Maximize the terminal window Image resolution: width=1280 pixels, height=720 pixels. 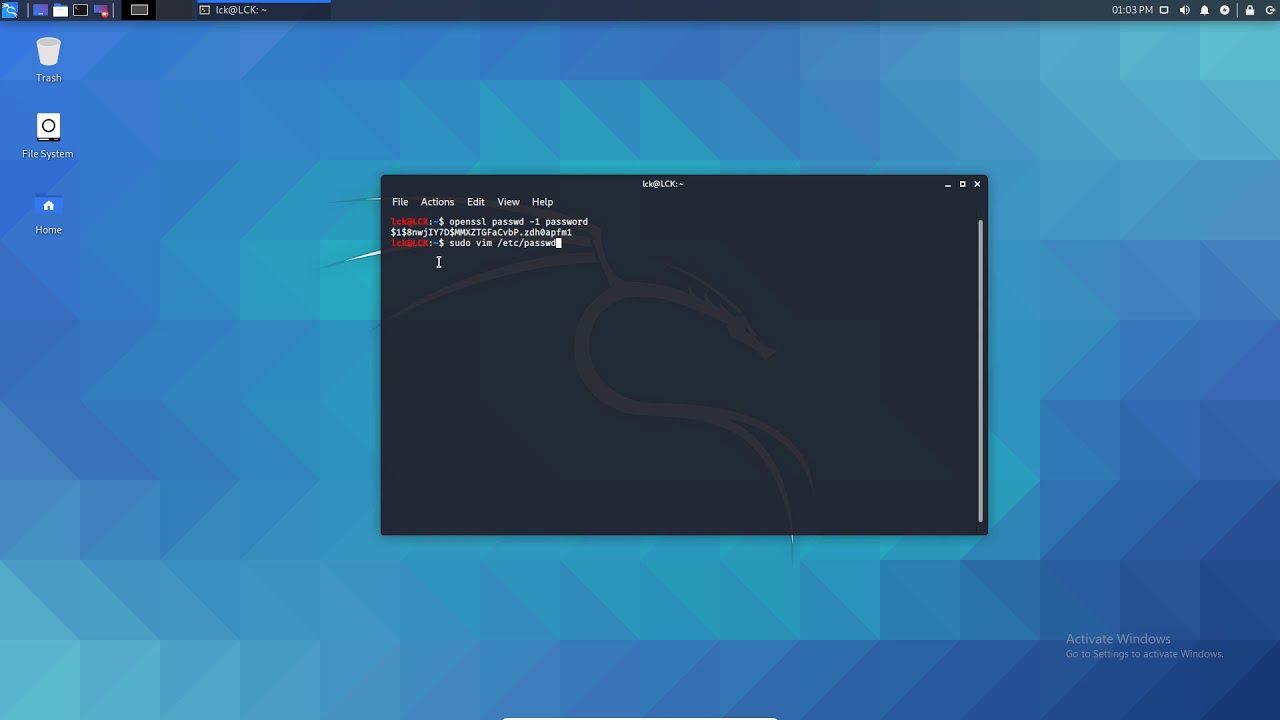pyautogui.click(x=963, y=184)
